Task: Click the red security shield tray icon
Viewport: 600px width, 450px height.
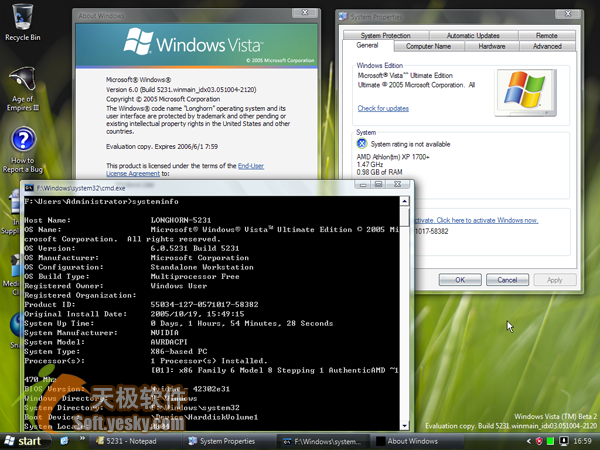Action: (x=540, y=441)
